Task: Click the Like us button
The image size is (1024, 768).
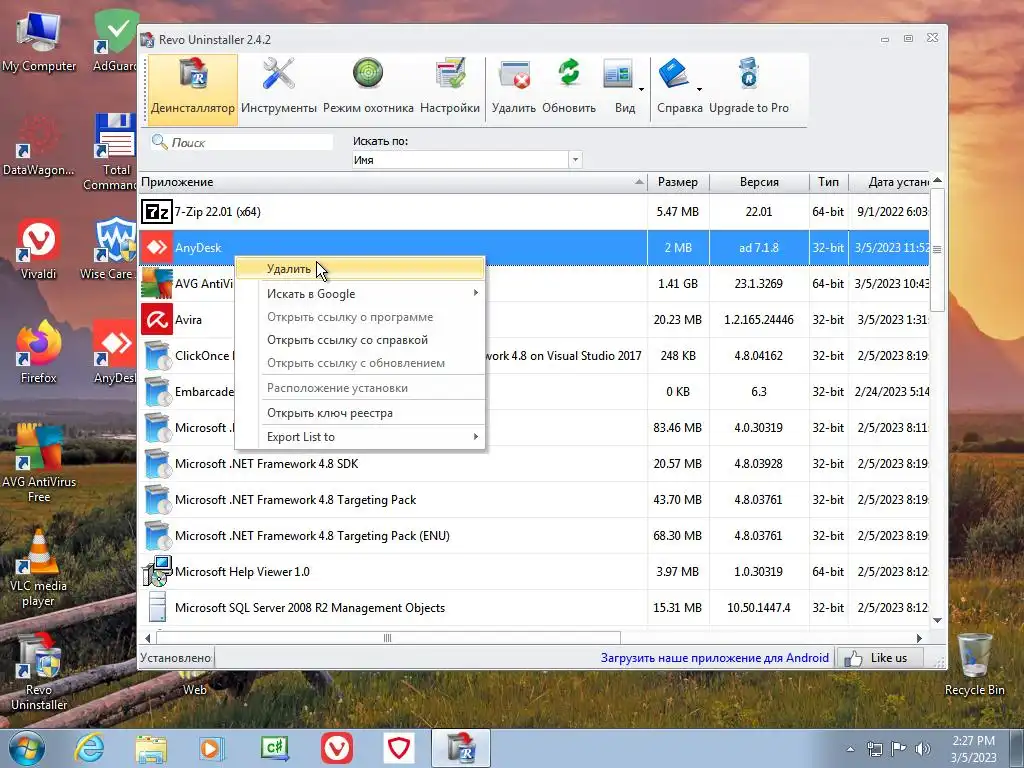Action: click(880, 658)
